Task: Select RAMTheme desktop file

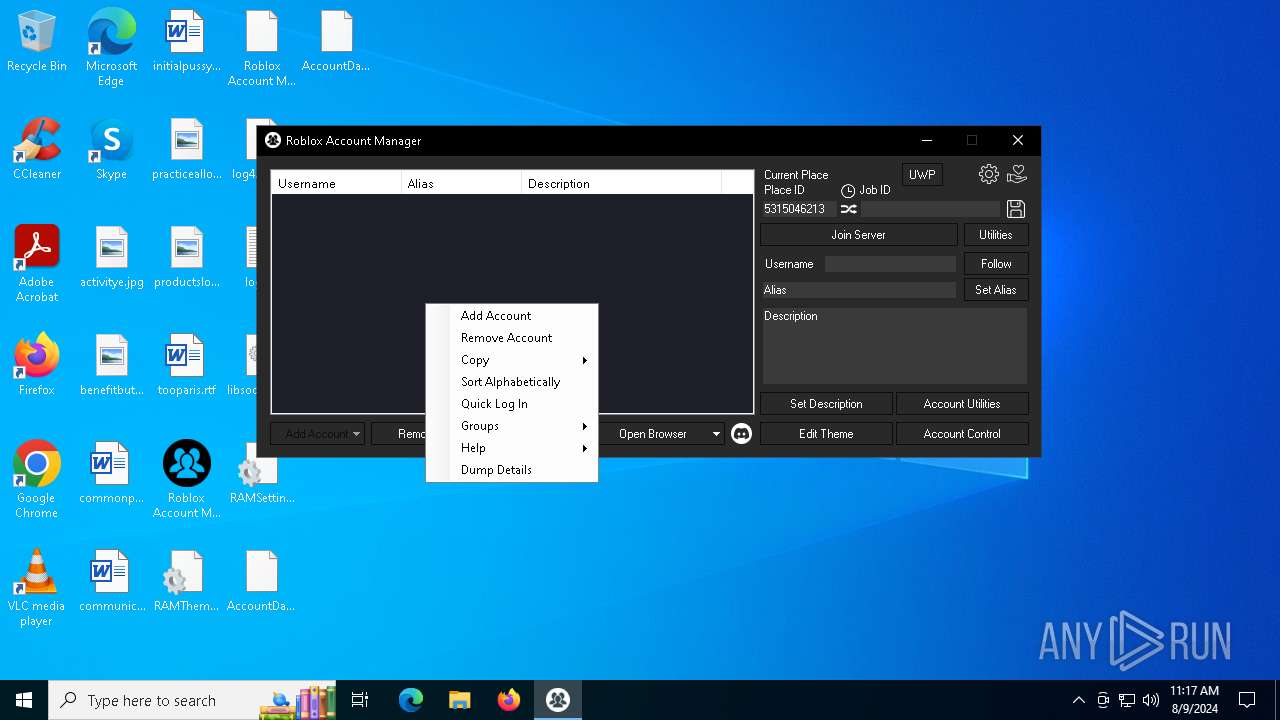Action: pos(186,581)
